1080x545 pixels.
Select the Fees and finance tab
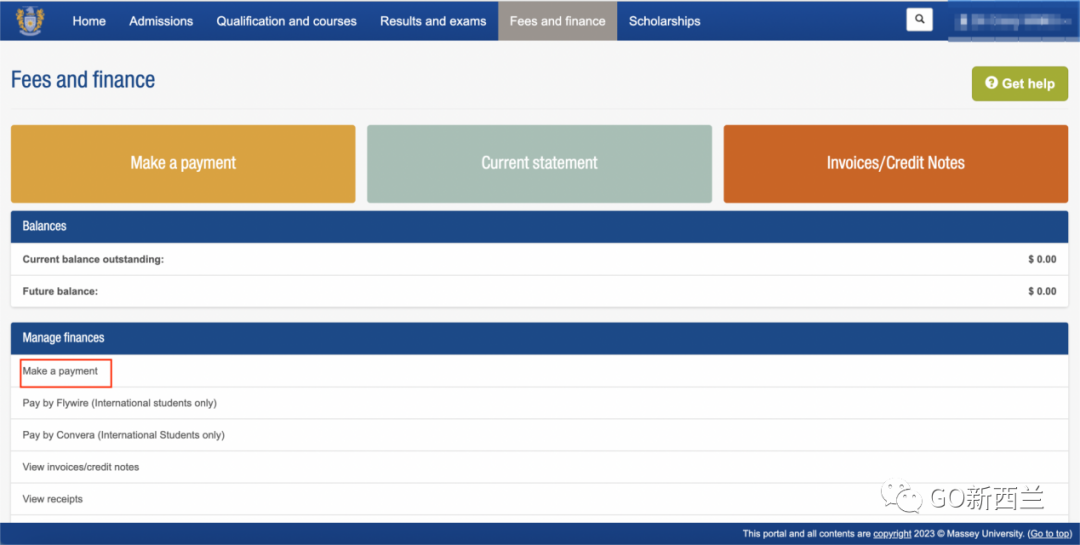coord(557,21)
